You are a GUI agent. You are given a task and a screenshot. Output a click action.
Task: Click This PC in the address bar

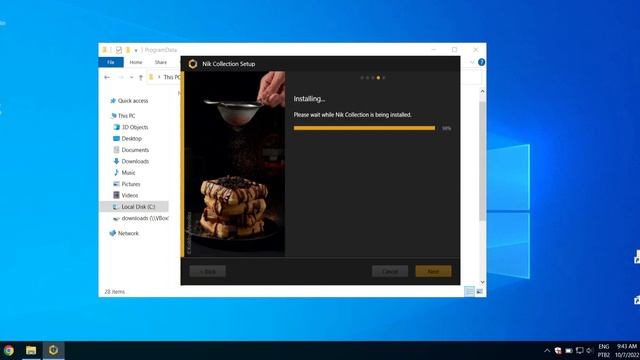[x=171, y=77]
